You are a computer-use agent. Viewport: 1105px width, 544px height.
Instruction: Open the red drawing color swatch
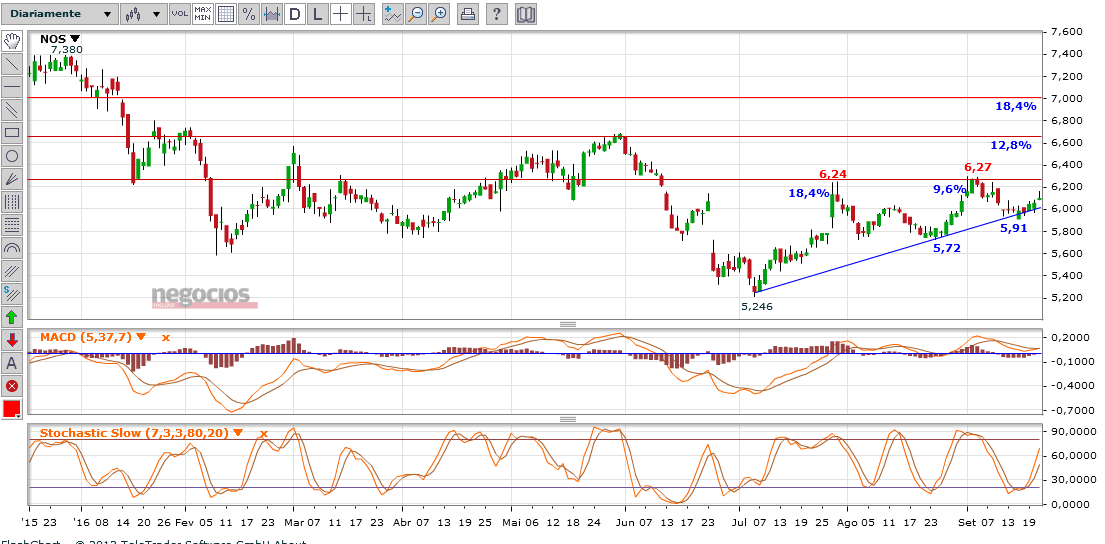pos(12,409)
